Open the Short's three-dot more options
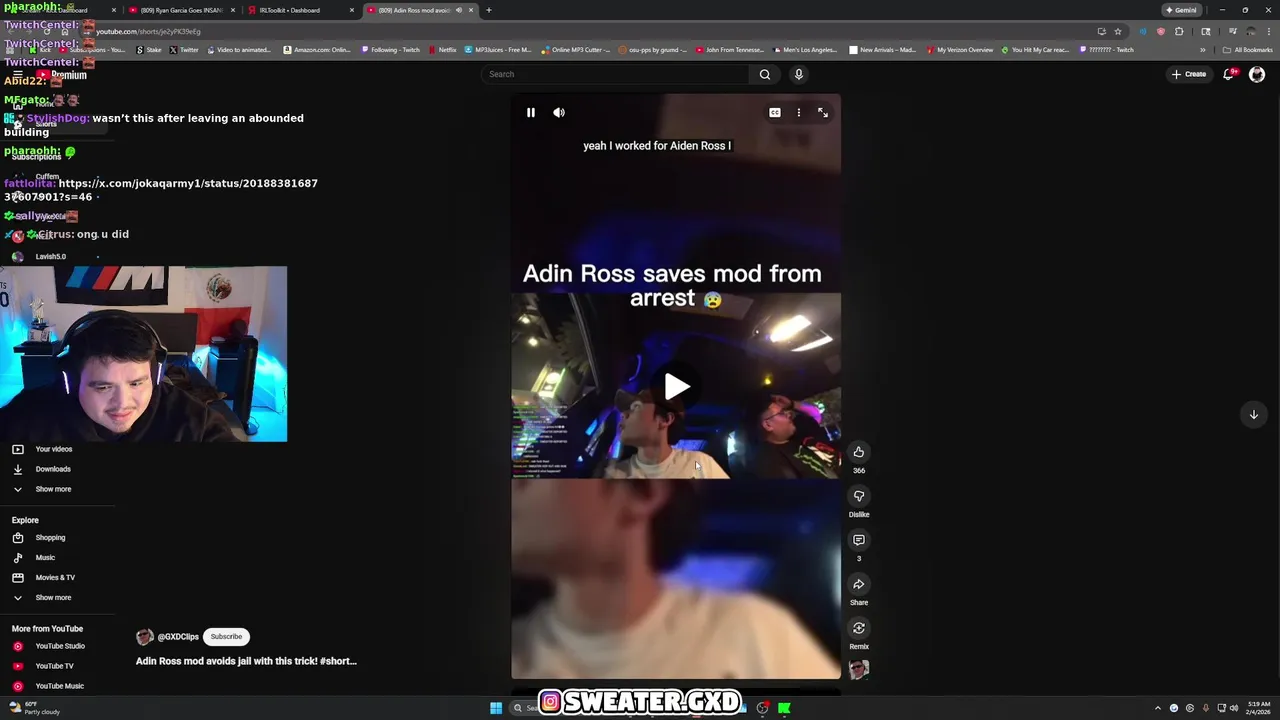 (x=799, y=113)
